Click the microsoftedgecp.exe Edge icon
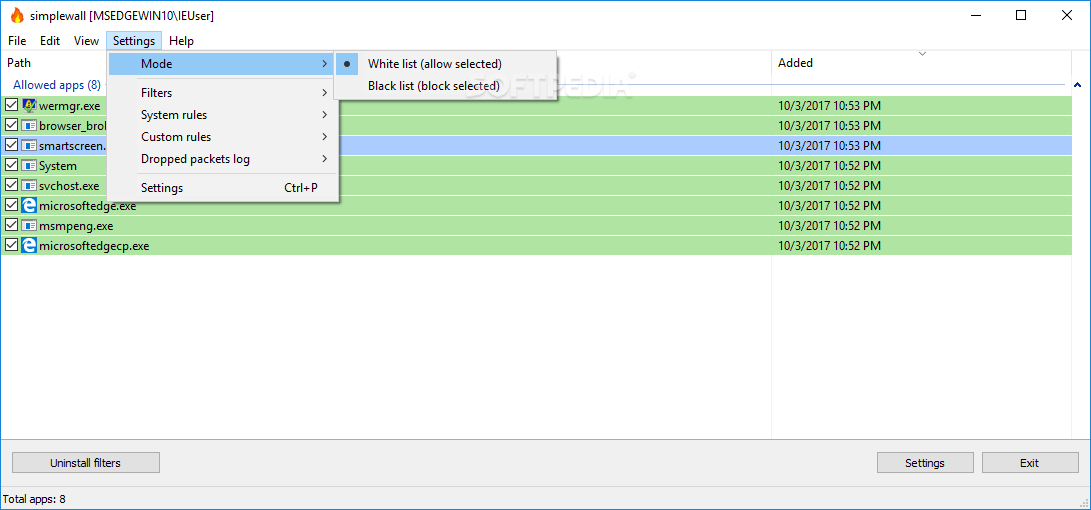 [x=29, y=246]
